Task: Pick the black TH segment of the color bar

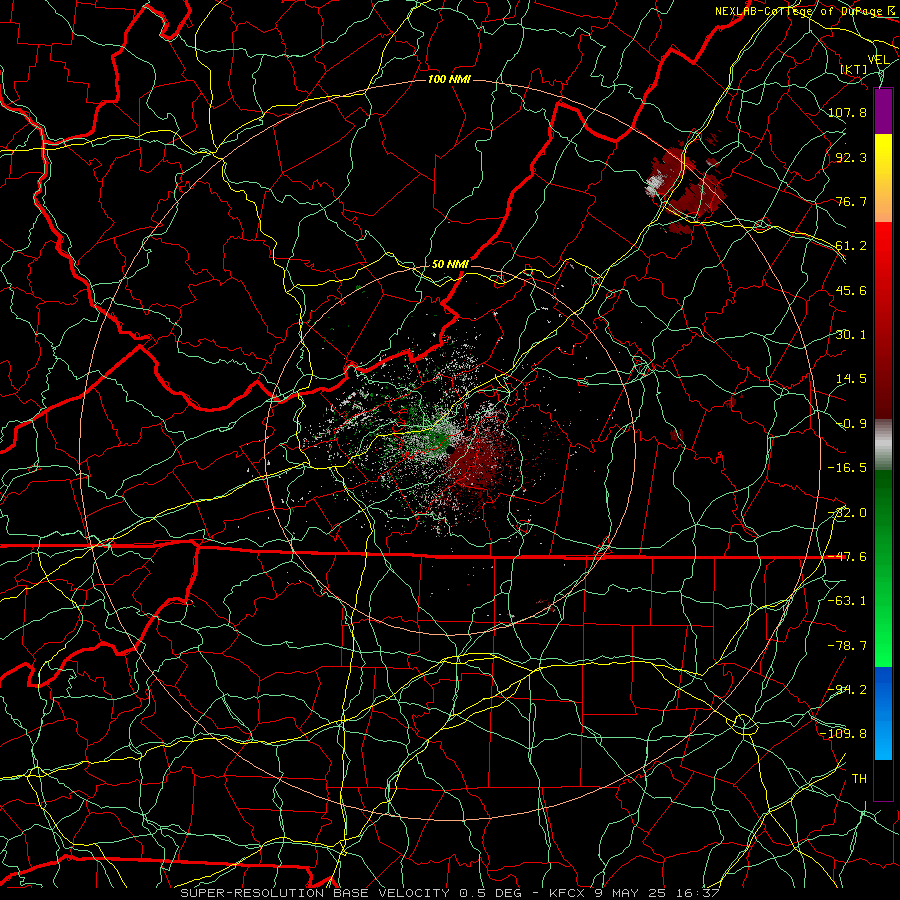Action: (883, 779)
